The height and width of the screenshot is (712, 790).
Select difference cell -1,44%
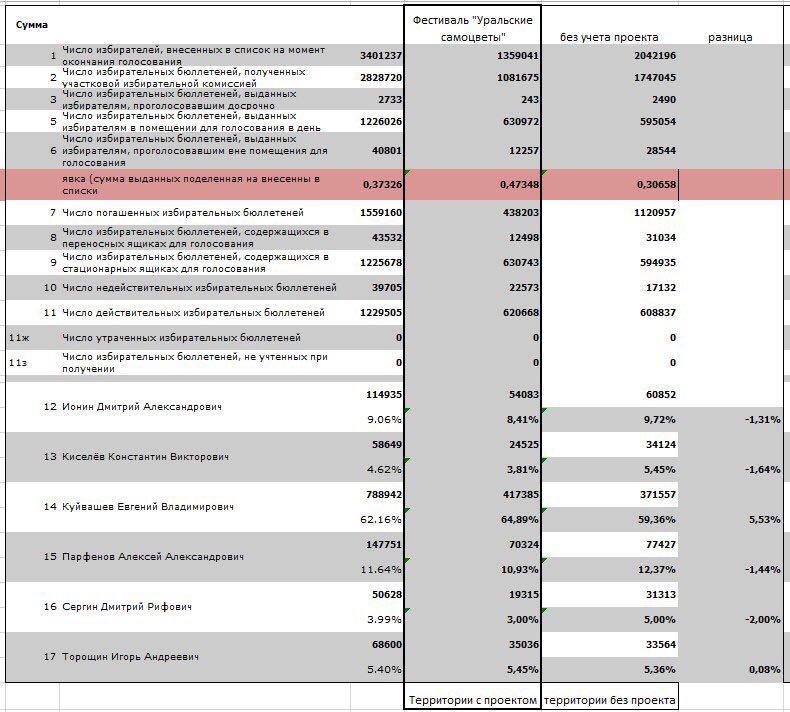pyautogui.click(x=763, y=569)
